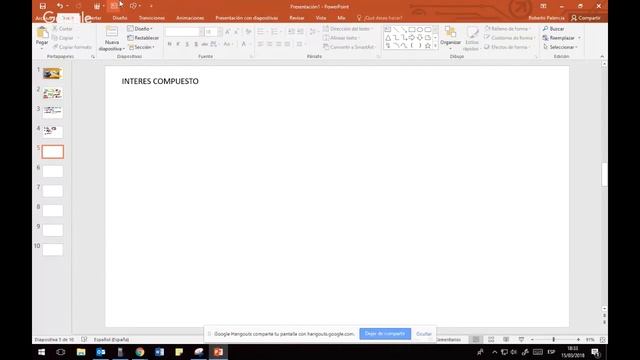640x360 pixels.
Task: Click the Undo arrow icon
Action: tap(60, 6)
